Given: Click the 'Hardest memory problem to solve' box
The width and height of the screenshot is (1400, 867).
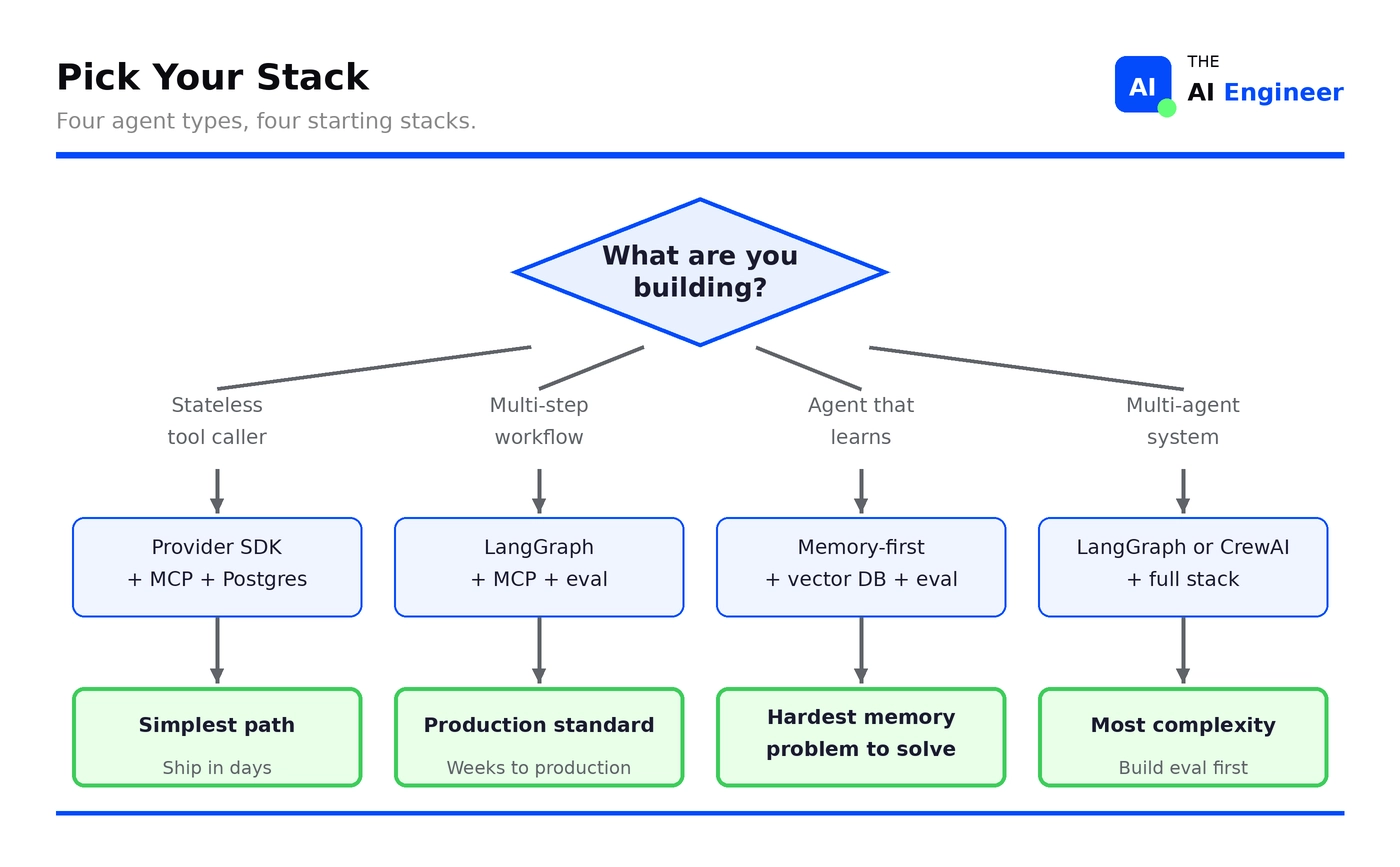Looking at the screenshot, I should pos(861,737).
